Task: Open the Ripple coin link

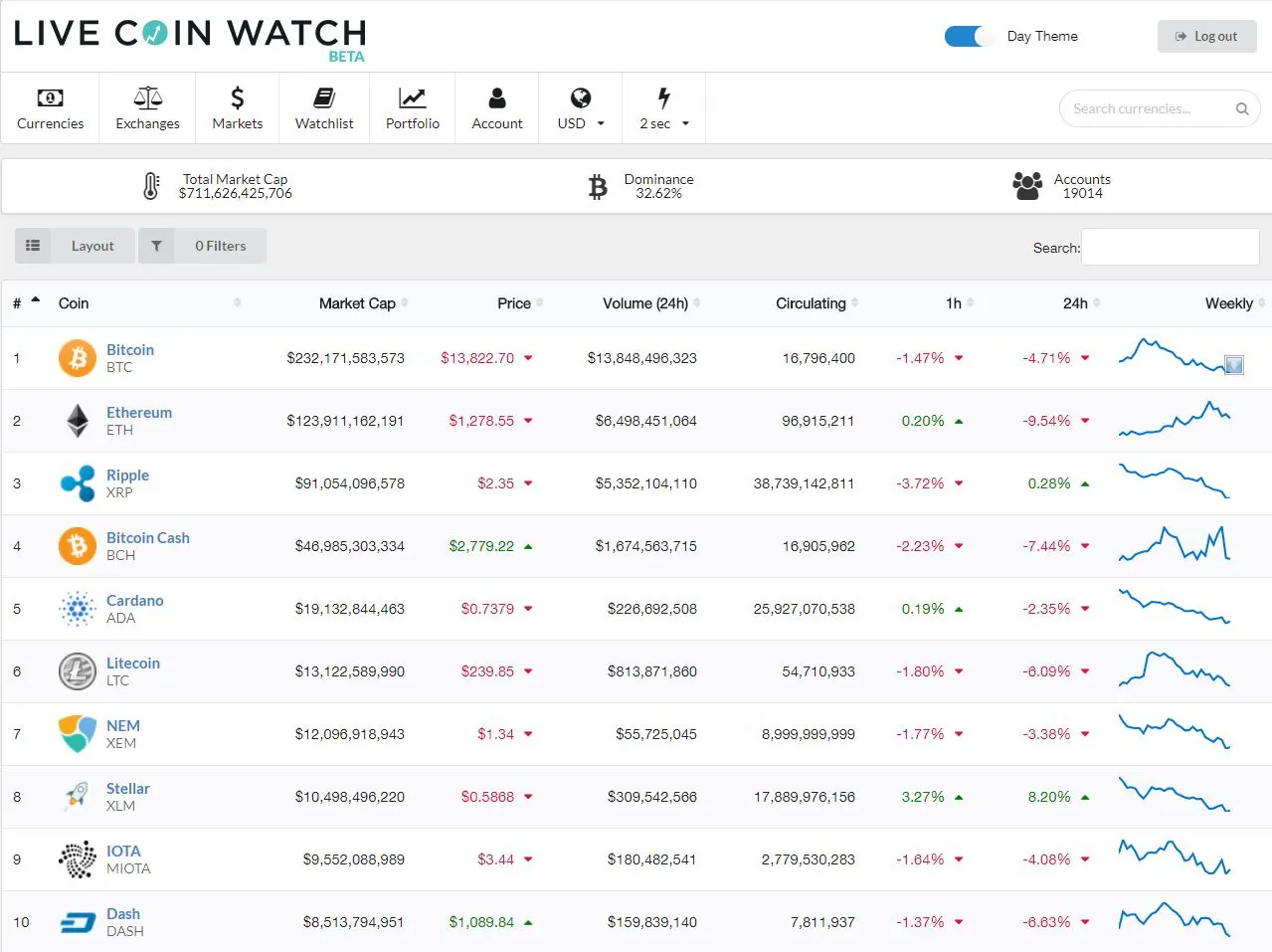Action: (x=127, y=476)
